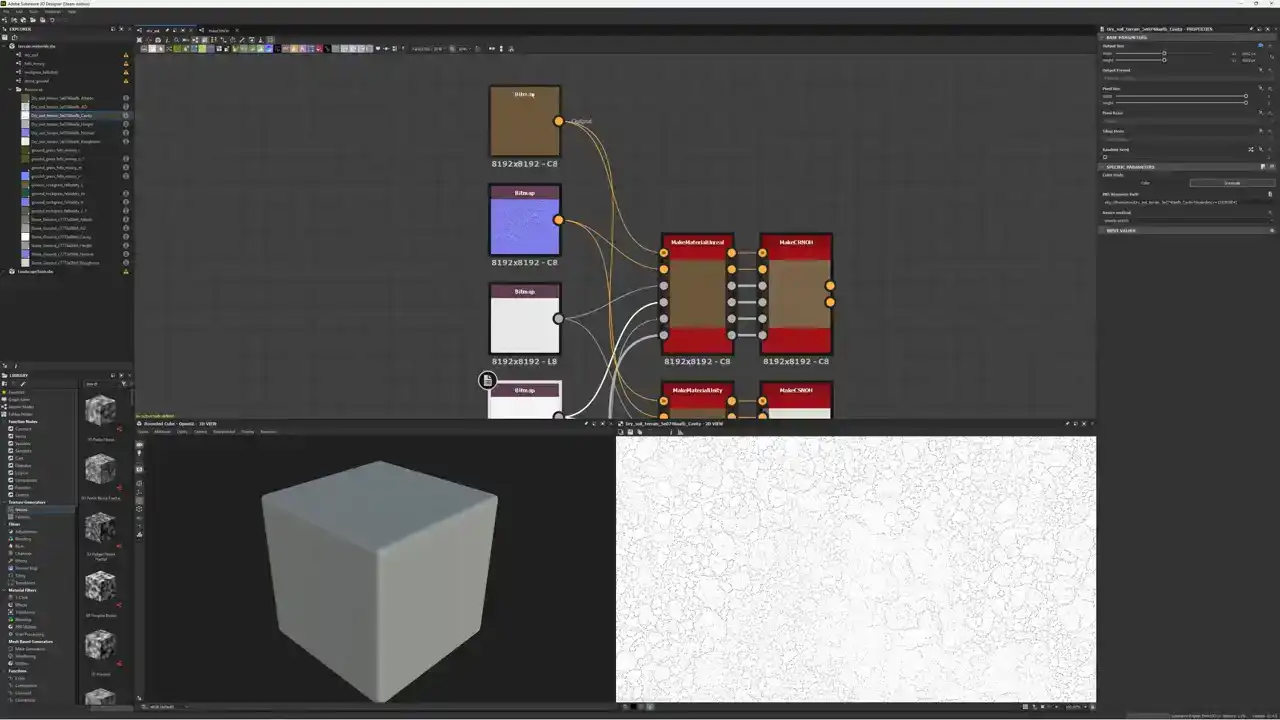Switch to the second graph tab
This screenshot has height=720, width=1280.
click(217, 30)
